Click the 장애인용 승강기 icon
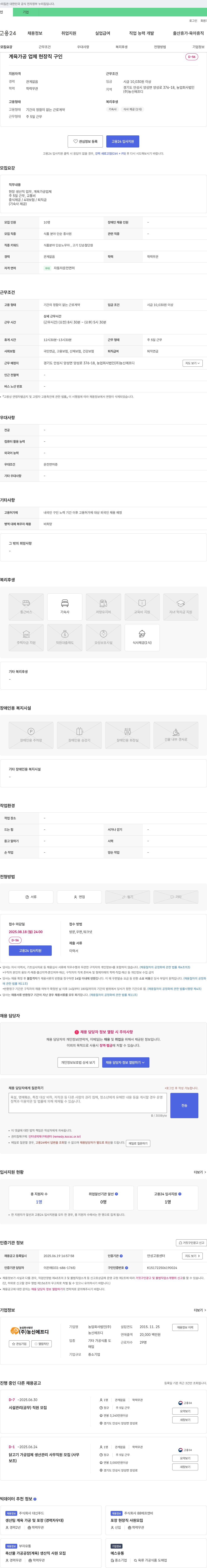 point(80,735)
